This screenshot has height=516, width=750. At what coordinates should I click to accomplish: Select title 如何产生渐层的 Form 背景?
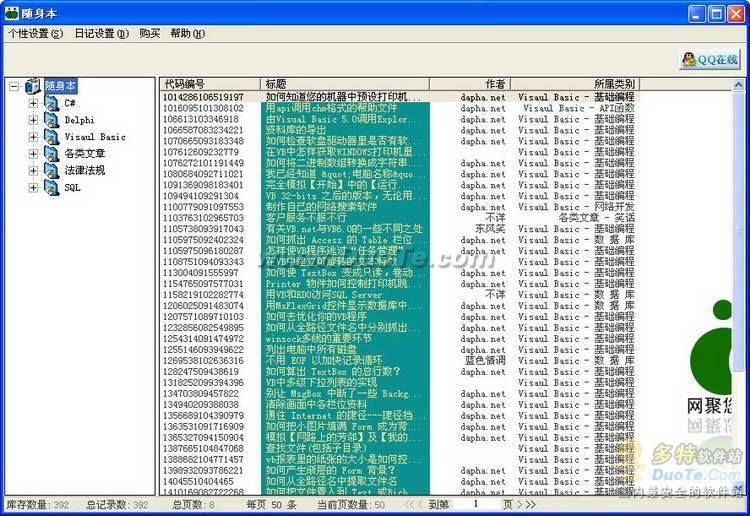[331, 471]
